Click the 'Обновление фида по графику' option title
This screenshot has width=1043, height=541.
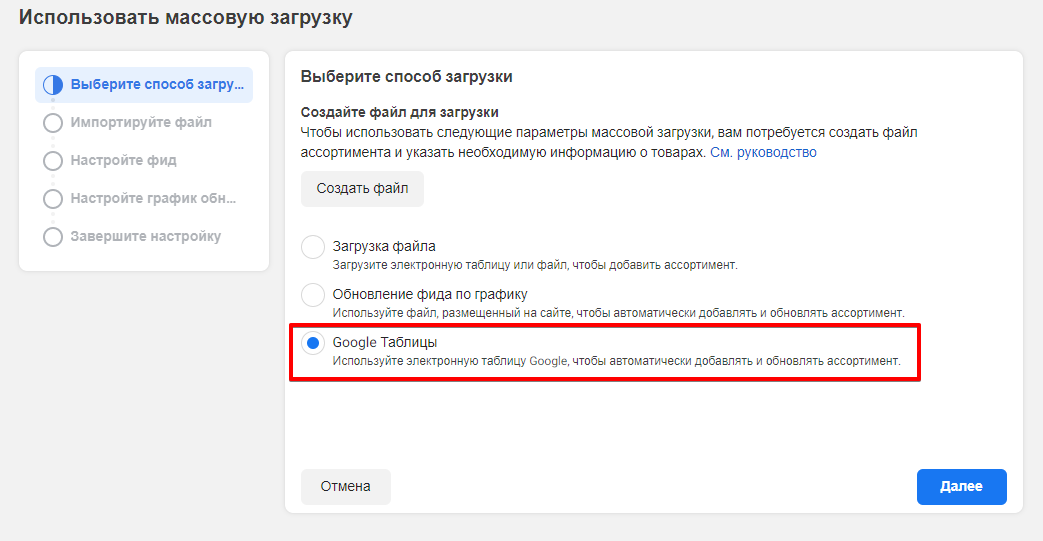pyautogui.click(x=430, y=294)
